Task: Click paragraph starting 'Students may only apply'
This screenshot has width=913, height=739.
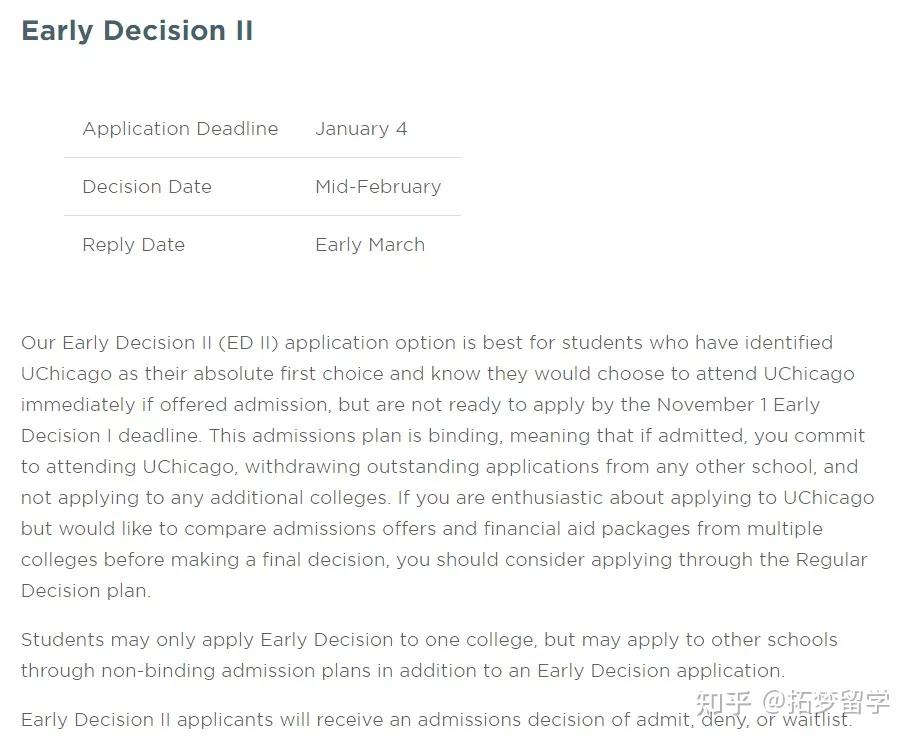Action: 429,655
